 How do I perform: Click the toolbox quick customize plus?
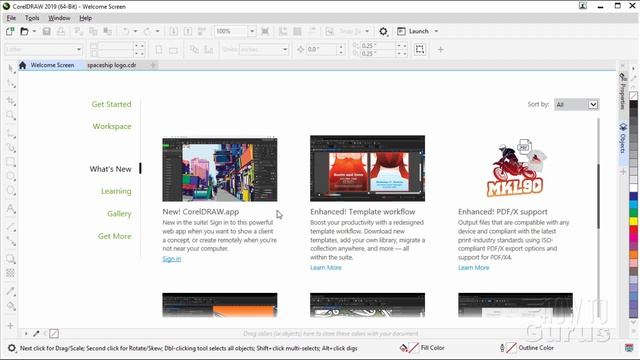pyautogui.click(x=11, y=326)
